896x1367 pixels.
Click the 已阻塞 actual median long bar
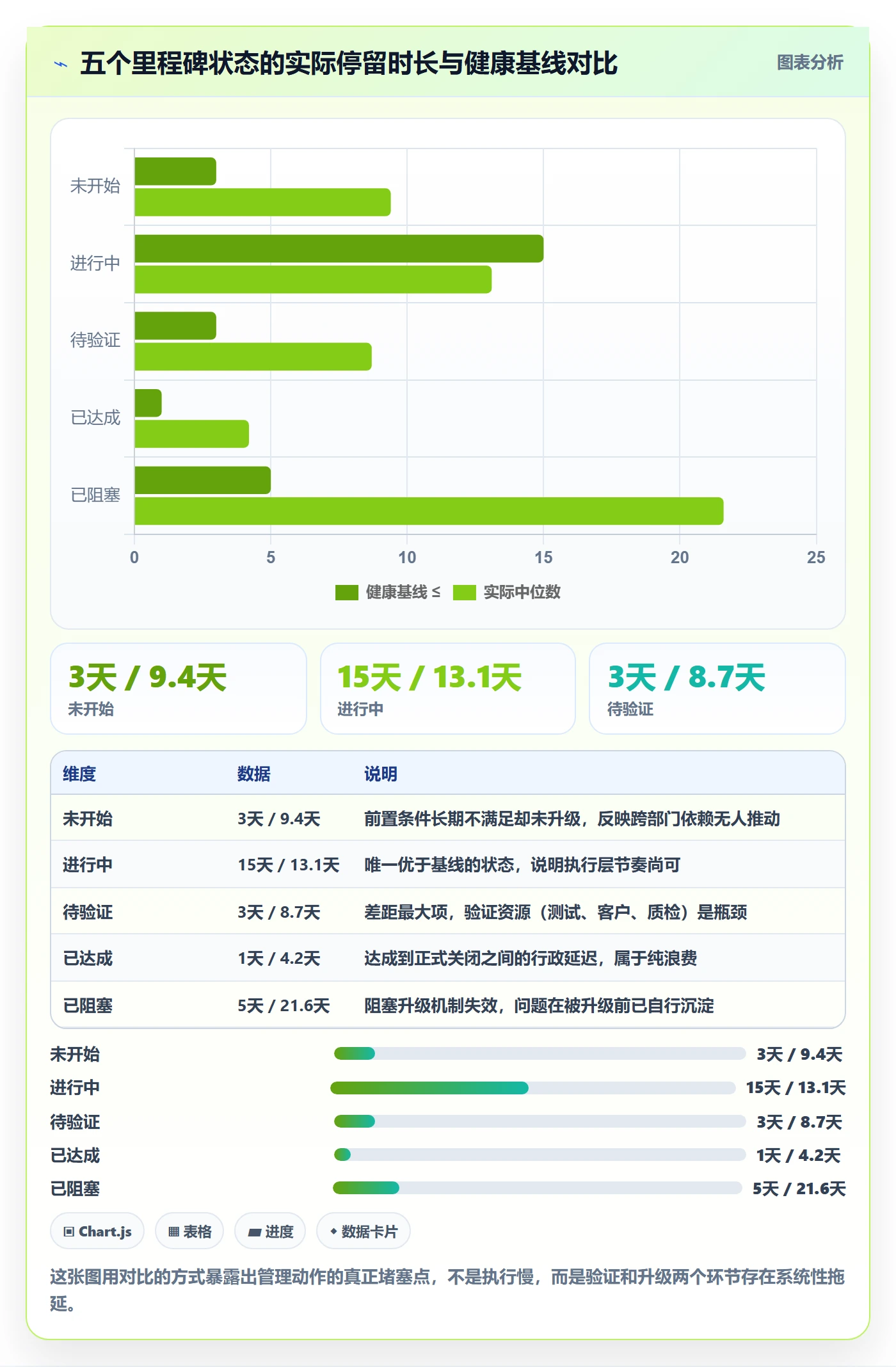(429, 511)
